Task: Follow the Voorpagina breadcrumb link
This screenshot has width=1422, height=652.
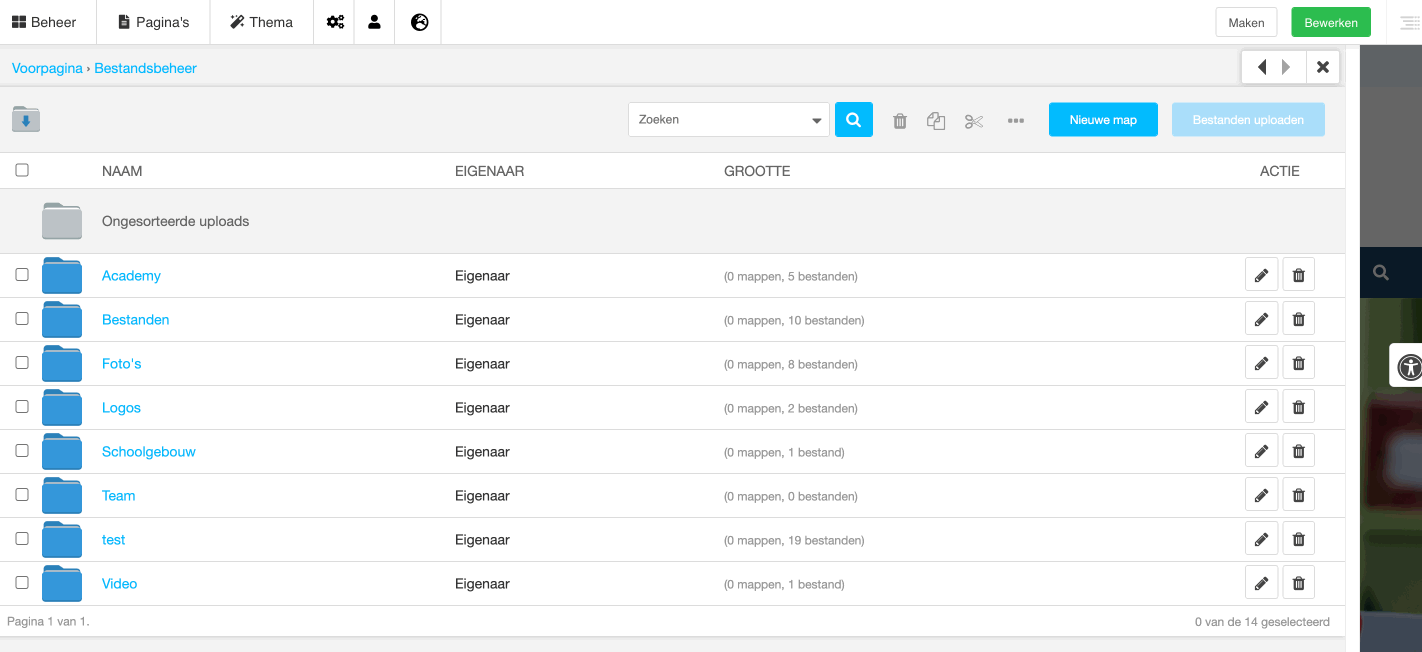Action: pyautogui.click(x=47, y=69)
